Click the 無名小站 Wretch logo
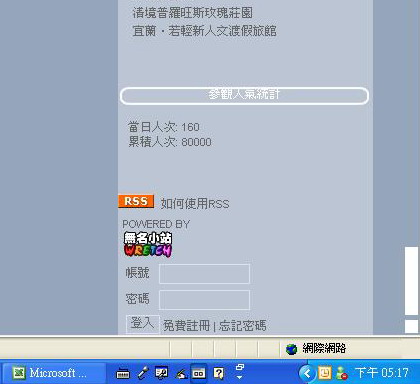 pyautogui.click(x=148, y=244)
